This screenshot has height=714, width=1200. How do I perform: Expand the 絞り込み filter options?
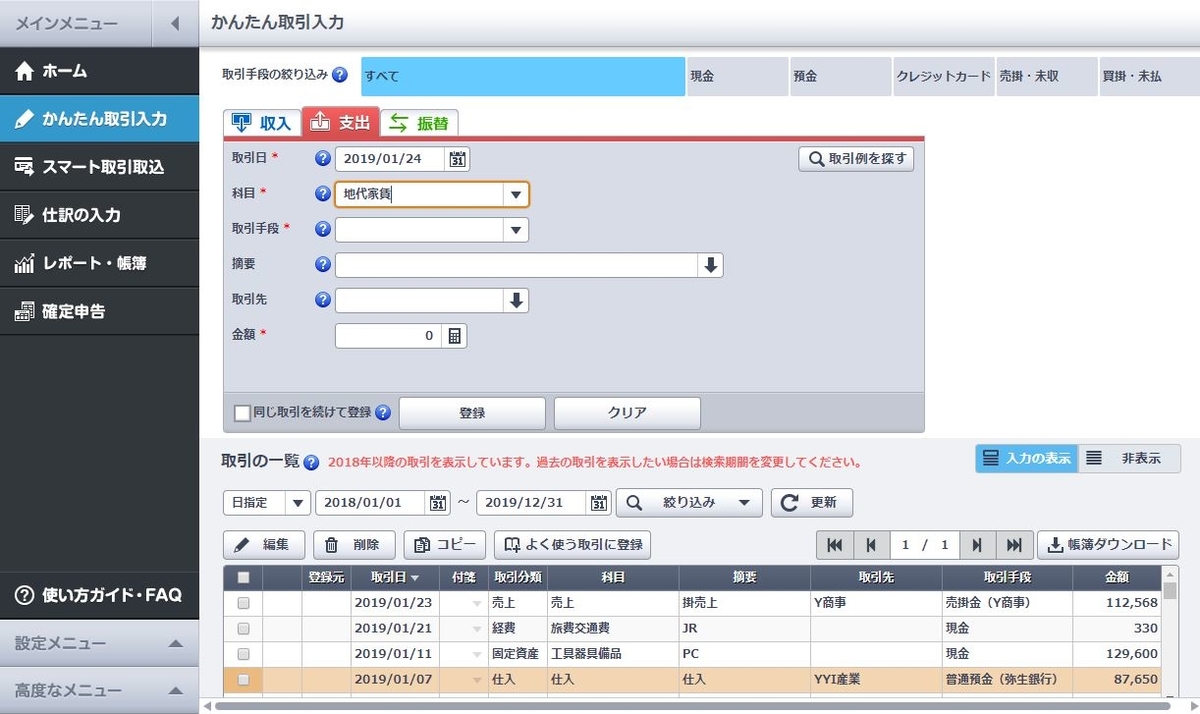click(x=689, y=503)
